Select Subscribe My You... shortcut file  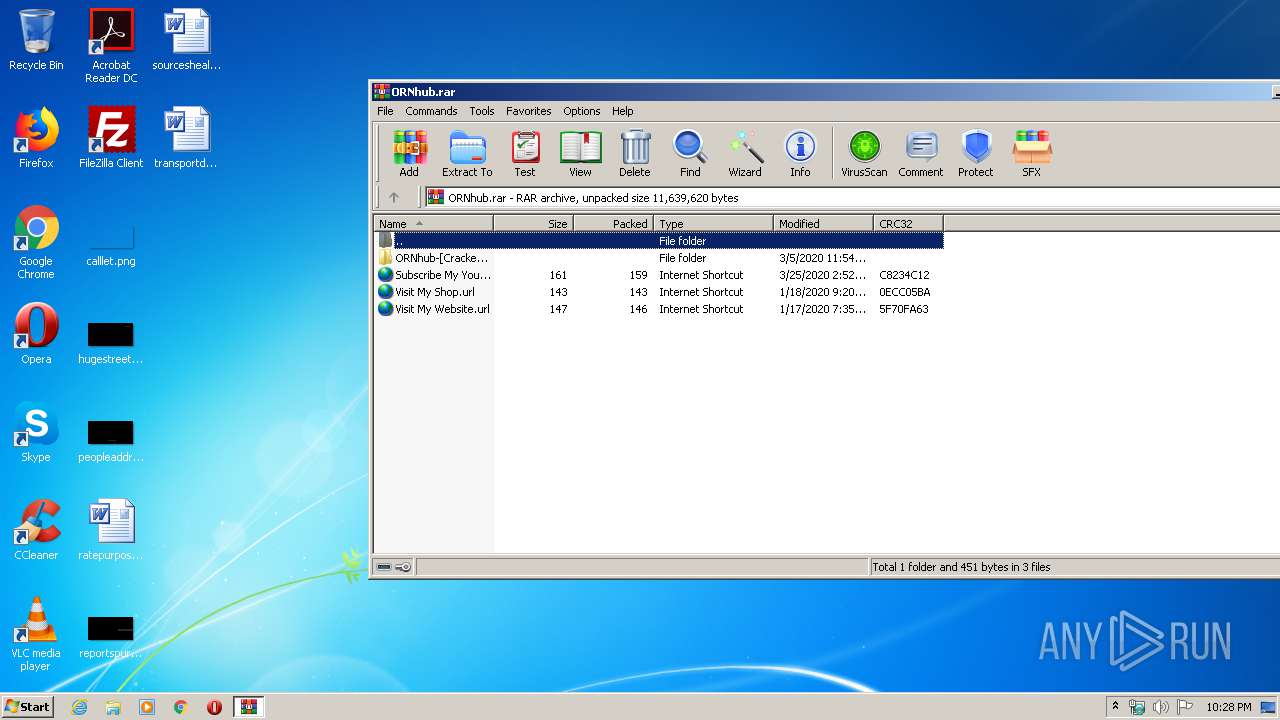click(x=659, y=275)
